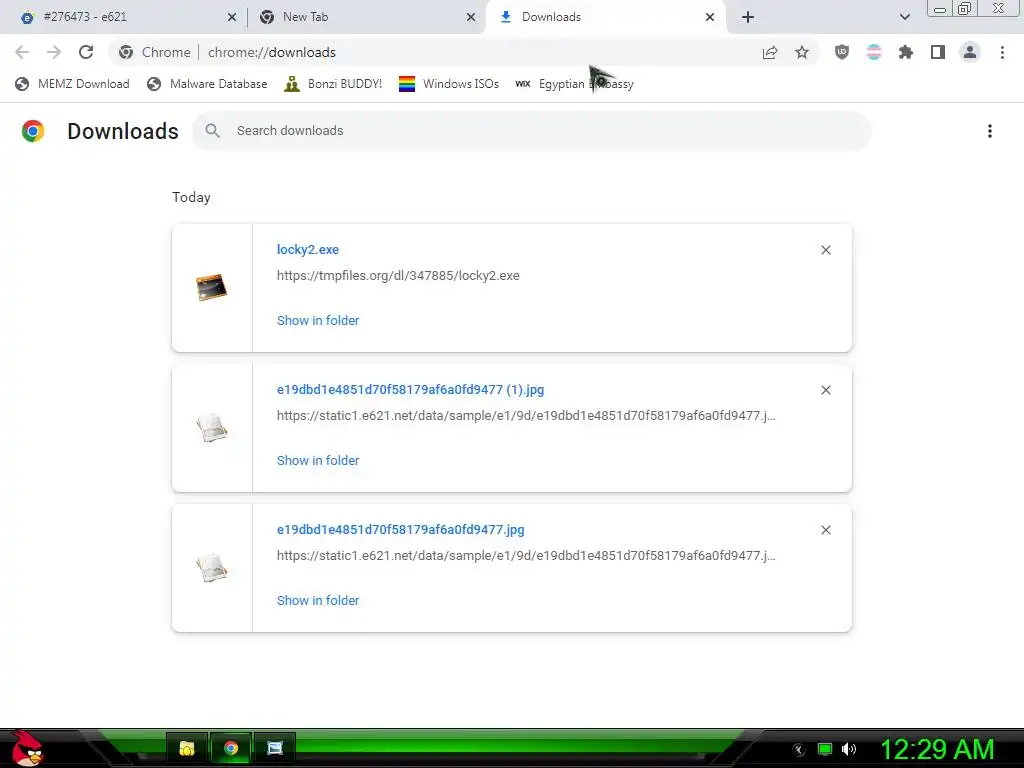Image resolution: width=1024 pixels, height=768 pixels.
Task: Click the address bar URL chrome://downloads
Action: click(x=272, y=52)
